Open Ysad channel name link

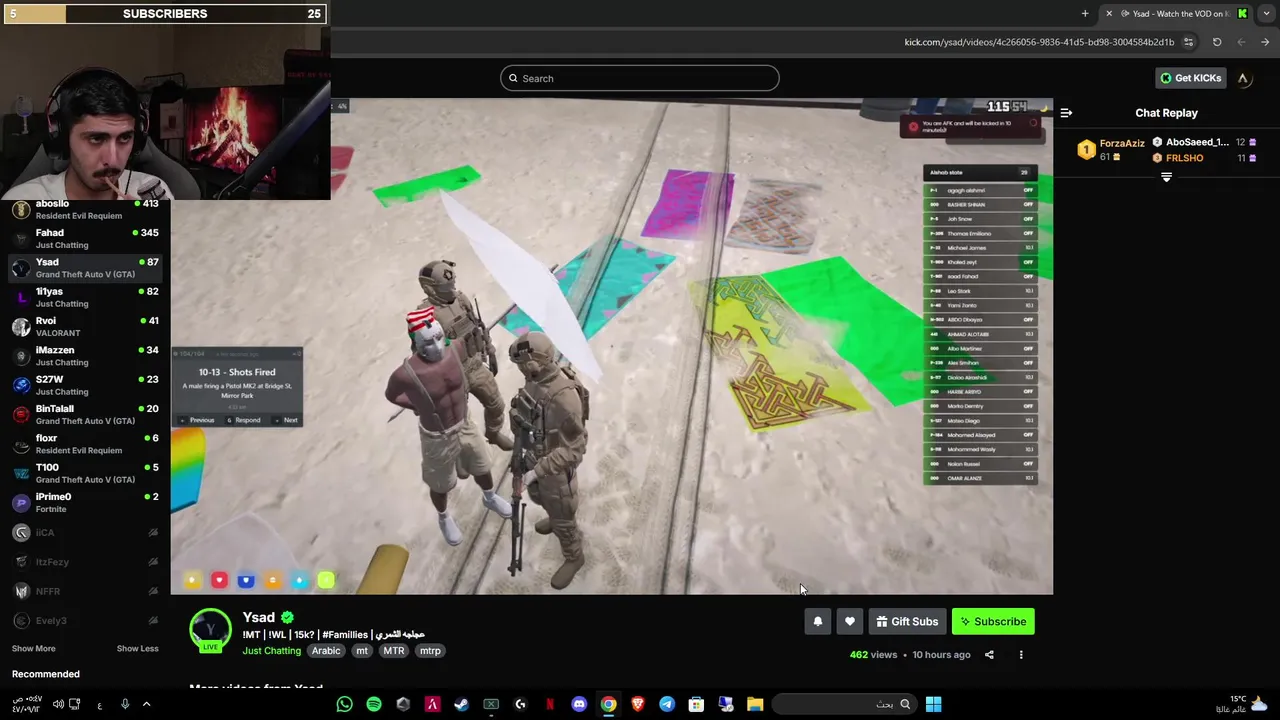[259, 618]
